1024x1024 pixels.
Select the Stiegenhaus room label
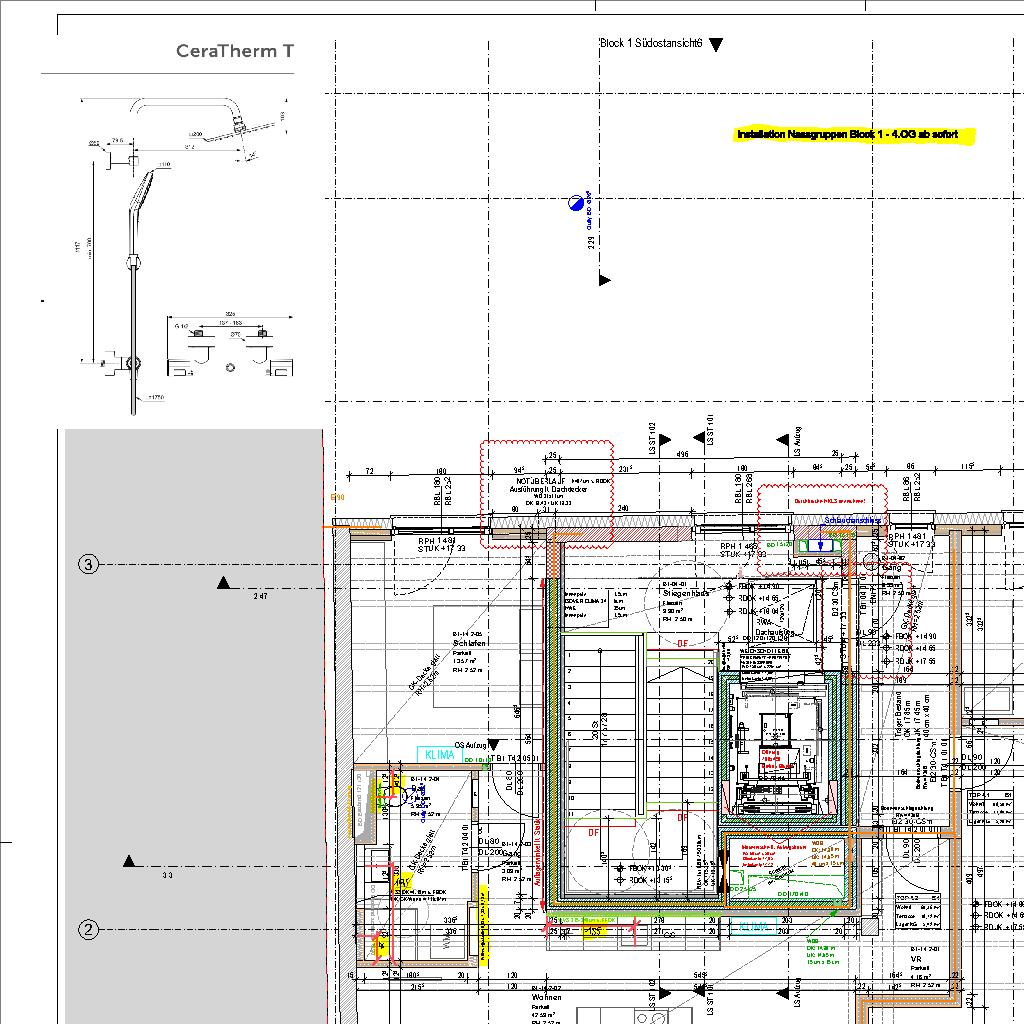(685, 594)
